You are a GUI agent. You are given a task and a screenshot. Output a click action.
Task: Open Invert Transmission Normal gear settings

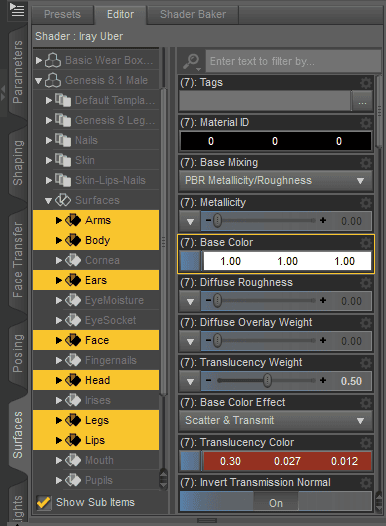point(366,483)
